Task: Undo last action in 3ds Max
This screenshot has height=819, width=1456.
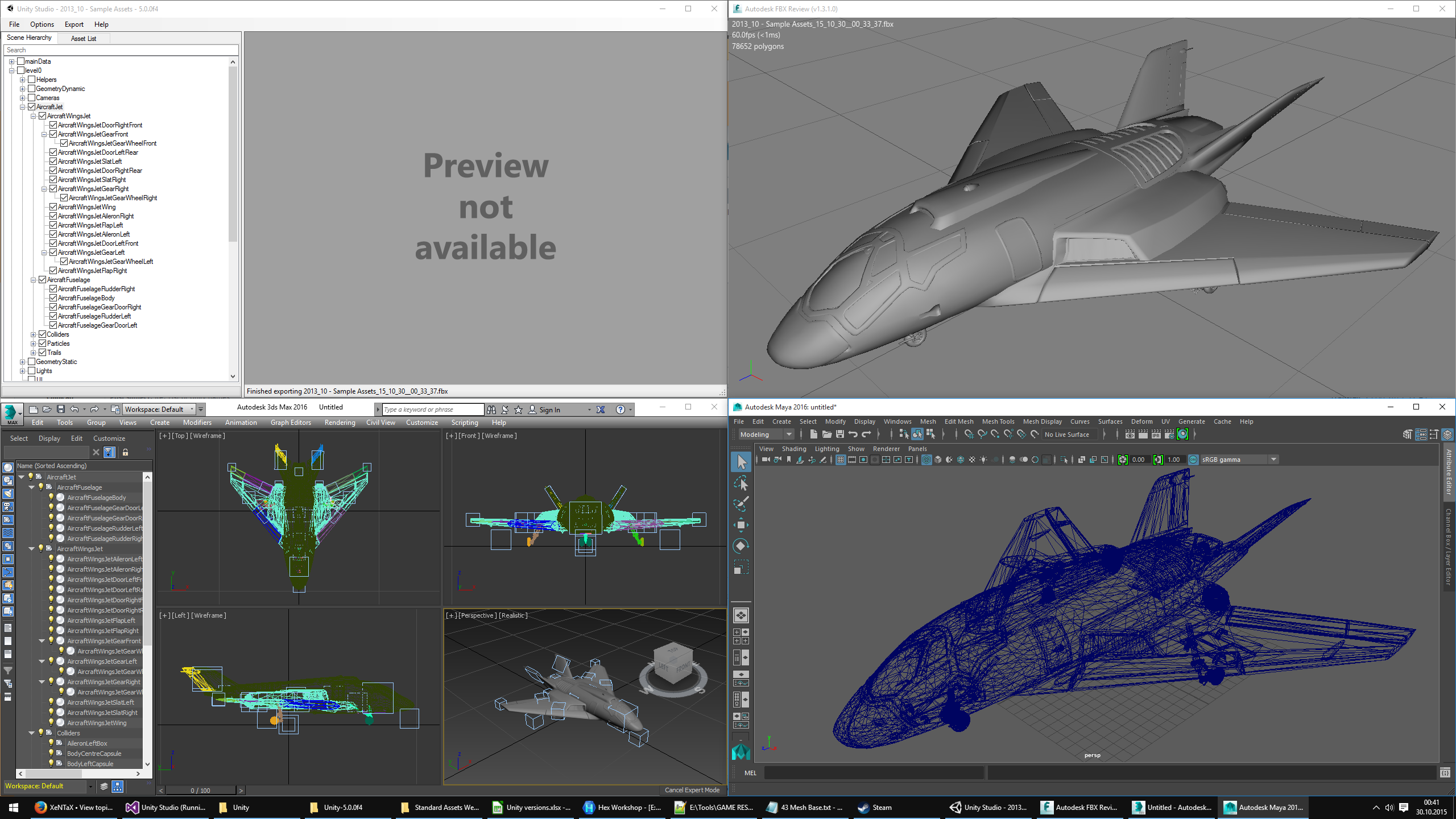Action: (75, 409)
